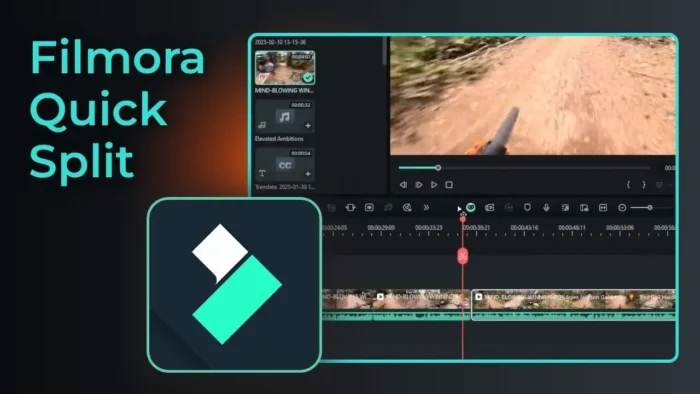Step back to the previous frame

pos(403,185)
